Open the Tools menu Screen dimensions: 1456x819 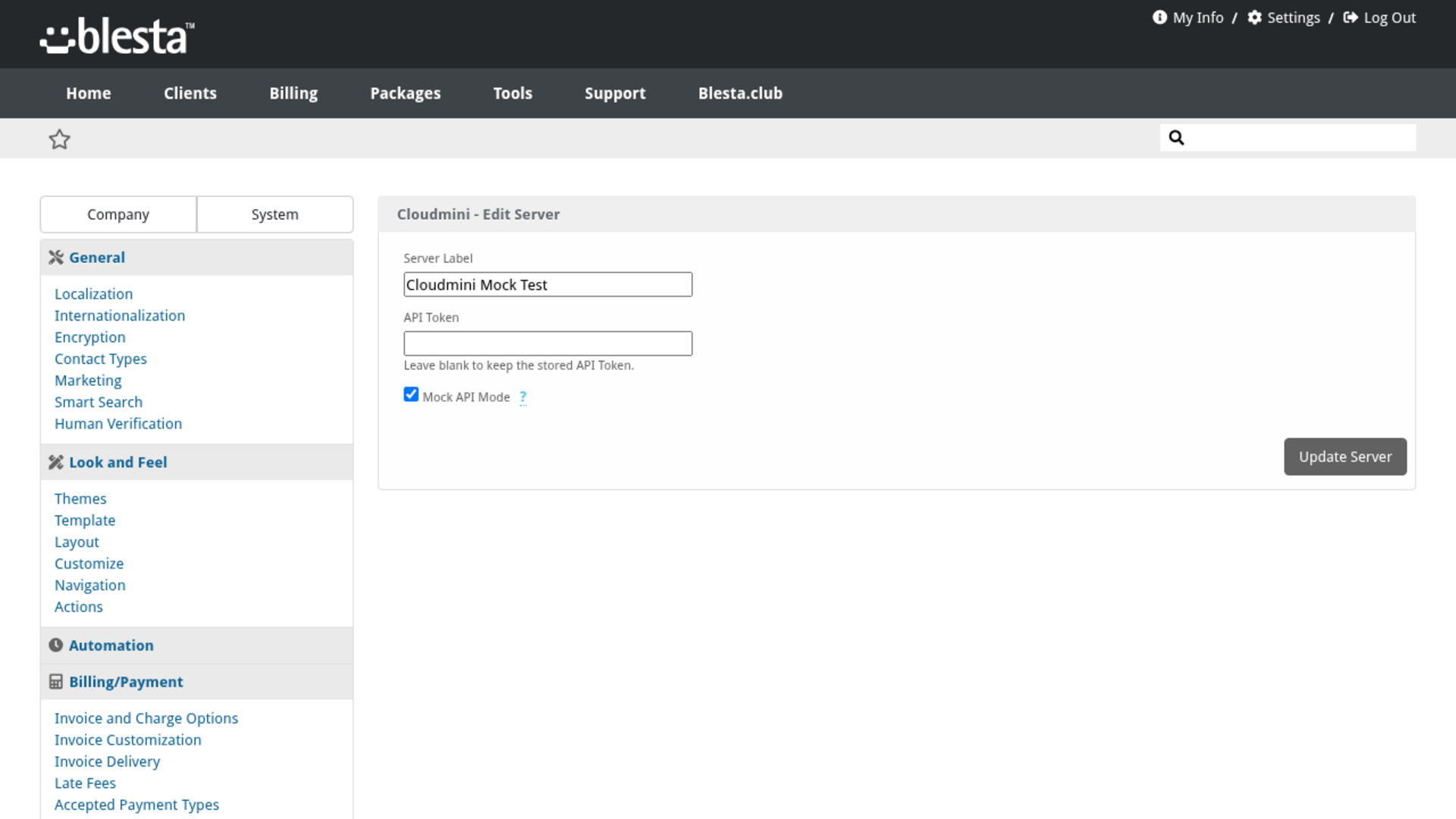tap(513, 93)
